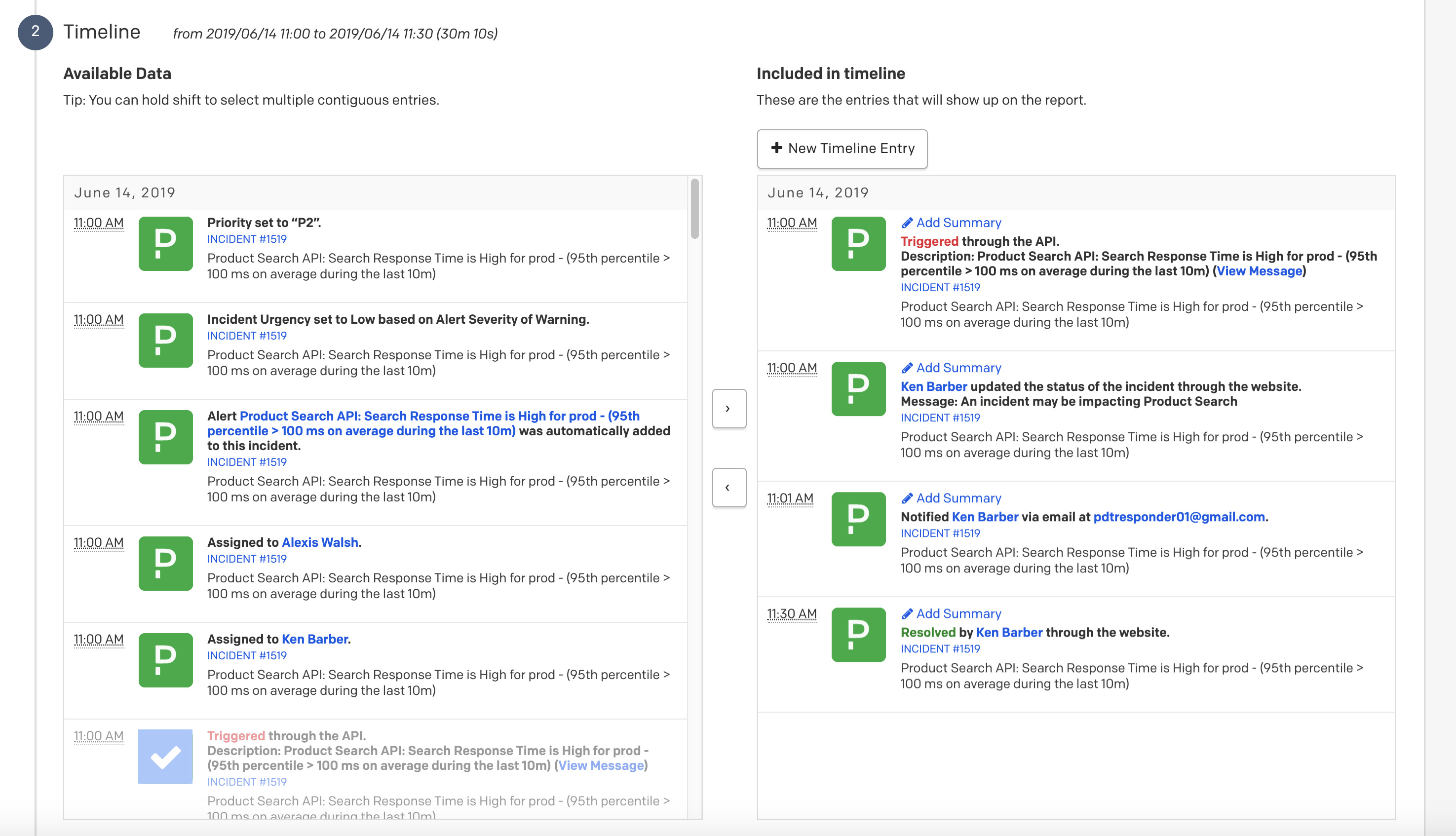1456x836 pixels.
Task: Uncheck the selected Triggered through the API entry
Action: point(165,756)
